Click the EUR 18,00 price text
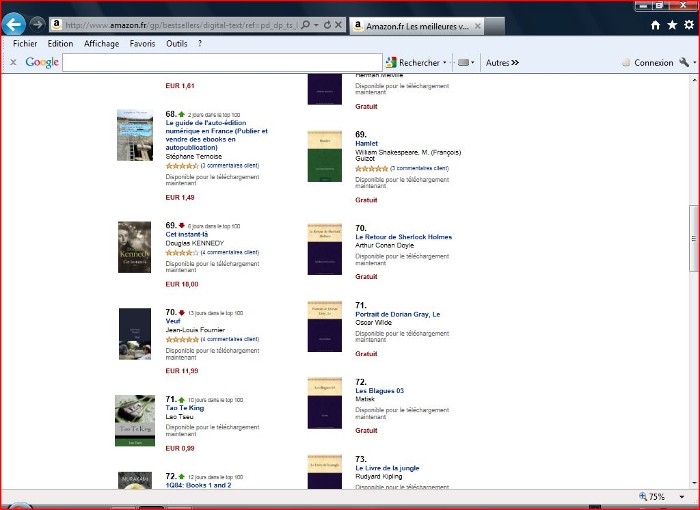 click(182, 284)
